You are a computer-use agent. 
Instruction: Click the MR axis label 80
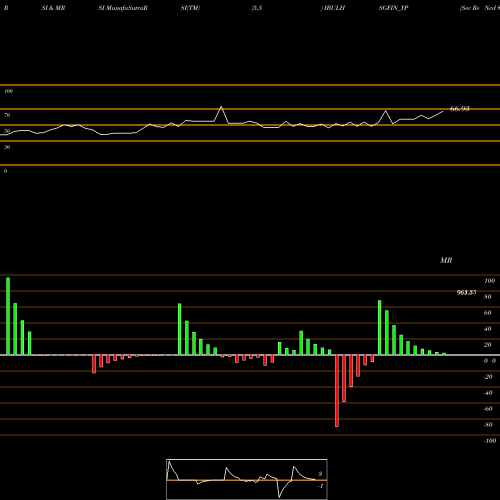click(488, 297)
